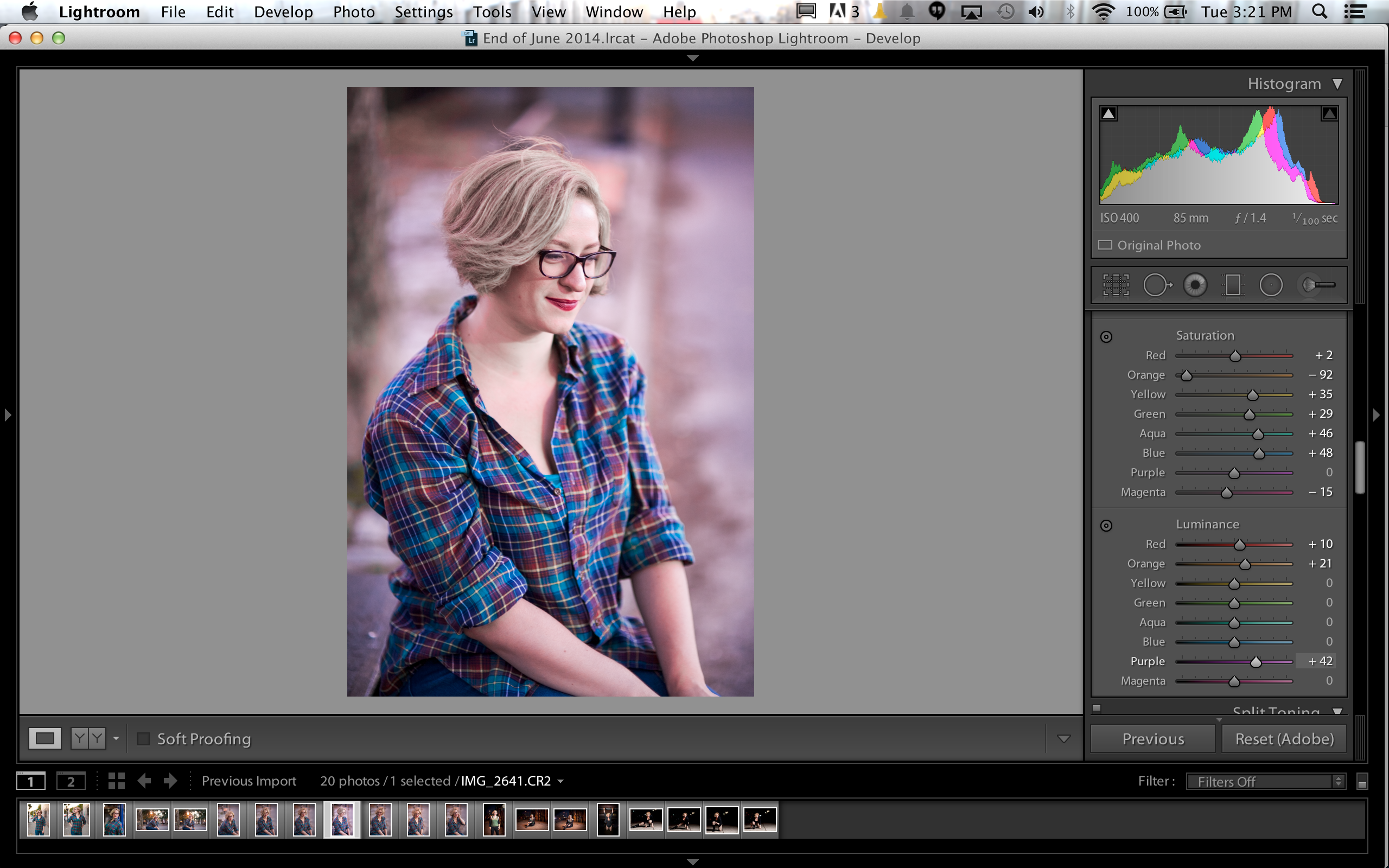The height and width of the screenshot is (868, 1389).
Task: Click the Reset Adobe button
Action: [x=1284, y=738]
